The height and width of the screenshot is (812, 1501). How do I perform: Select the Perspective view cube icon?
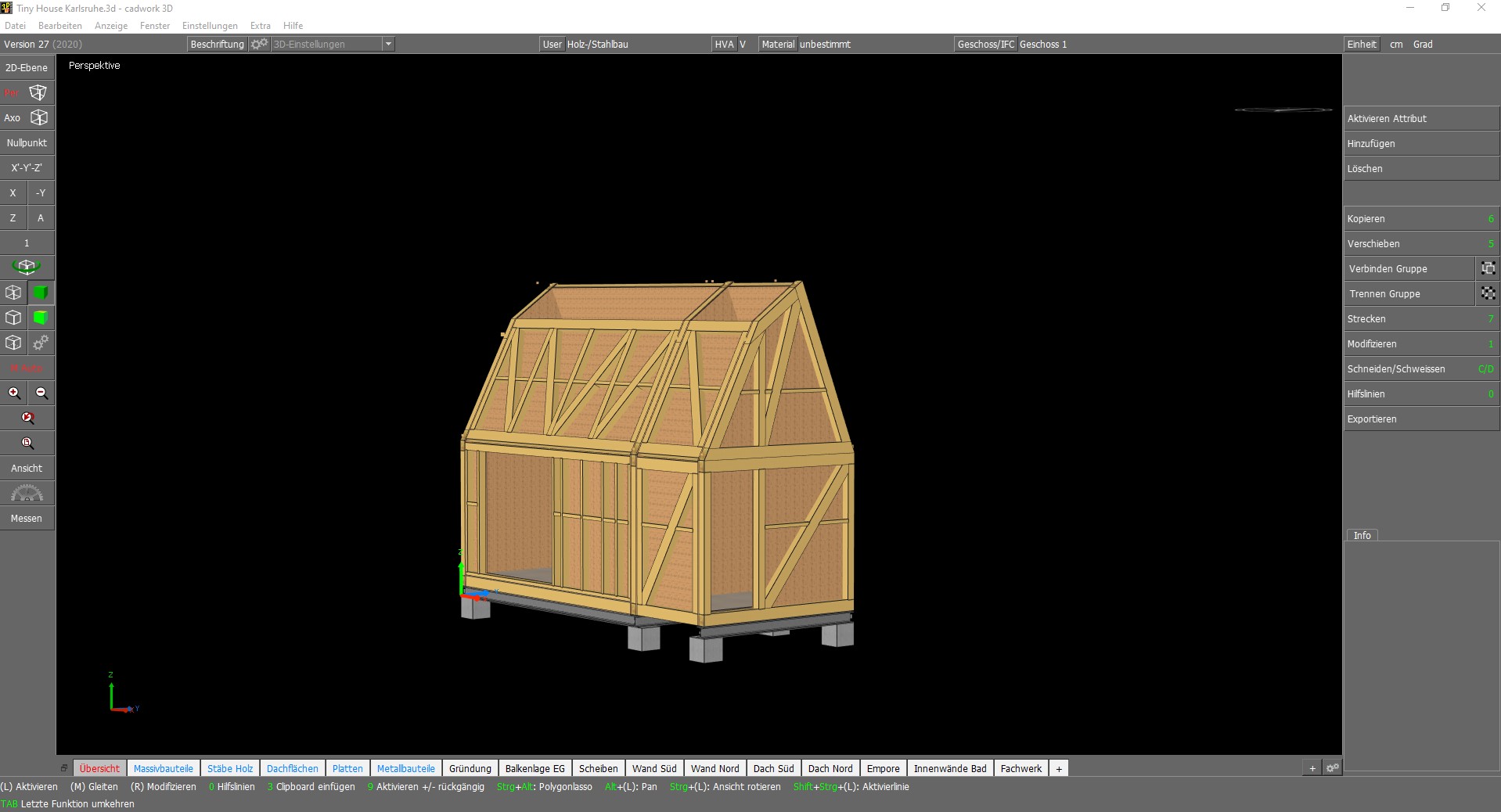pyautogui.click(x=38, y=93)
